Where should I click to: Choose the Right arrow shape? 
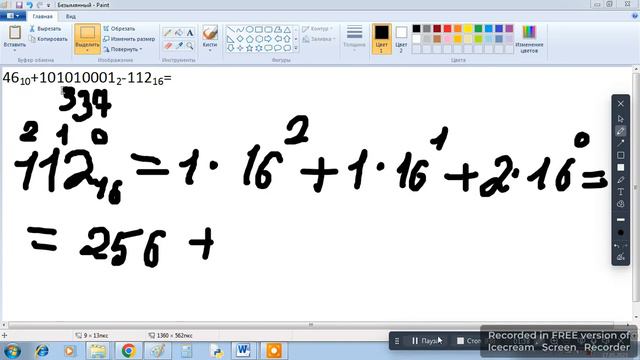pyautogui.click(x=268, y=39)
